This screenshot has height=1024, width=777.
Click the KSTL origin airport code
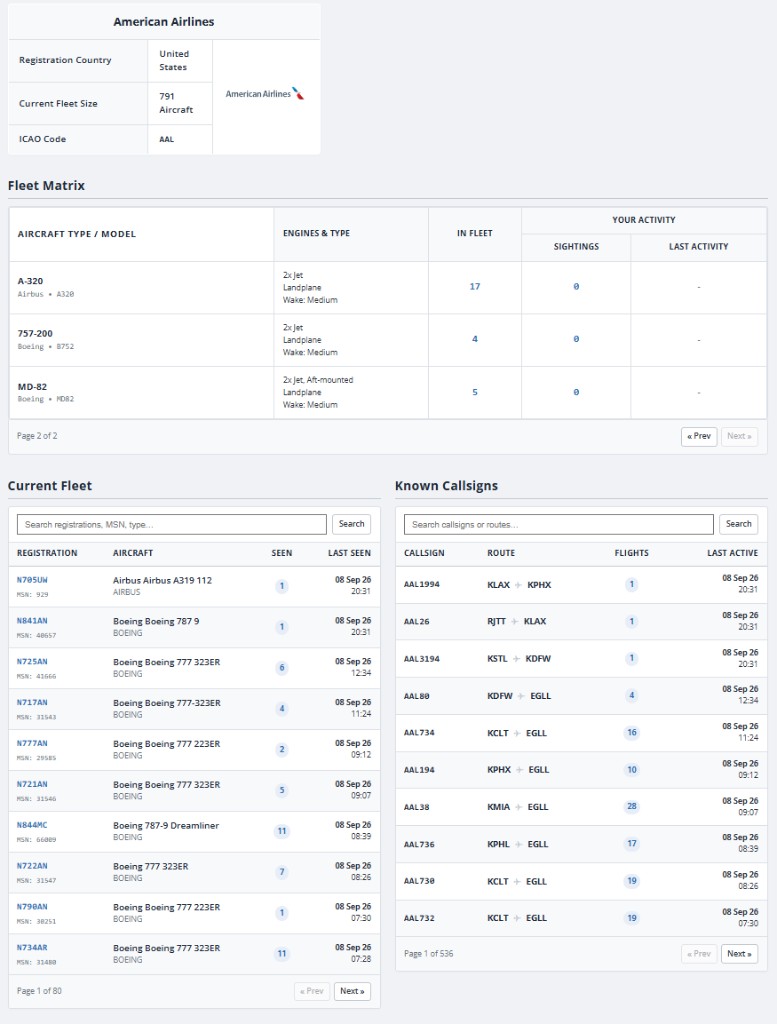pos(497,659)
